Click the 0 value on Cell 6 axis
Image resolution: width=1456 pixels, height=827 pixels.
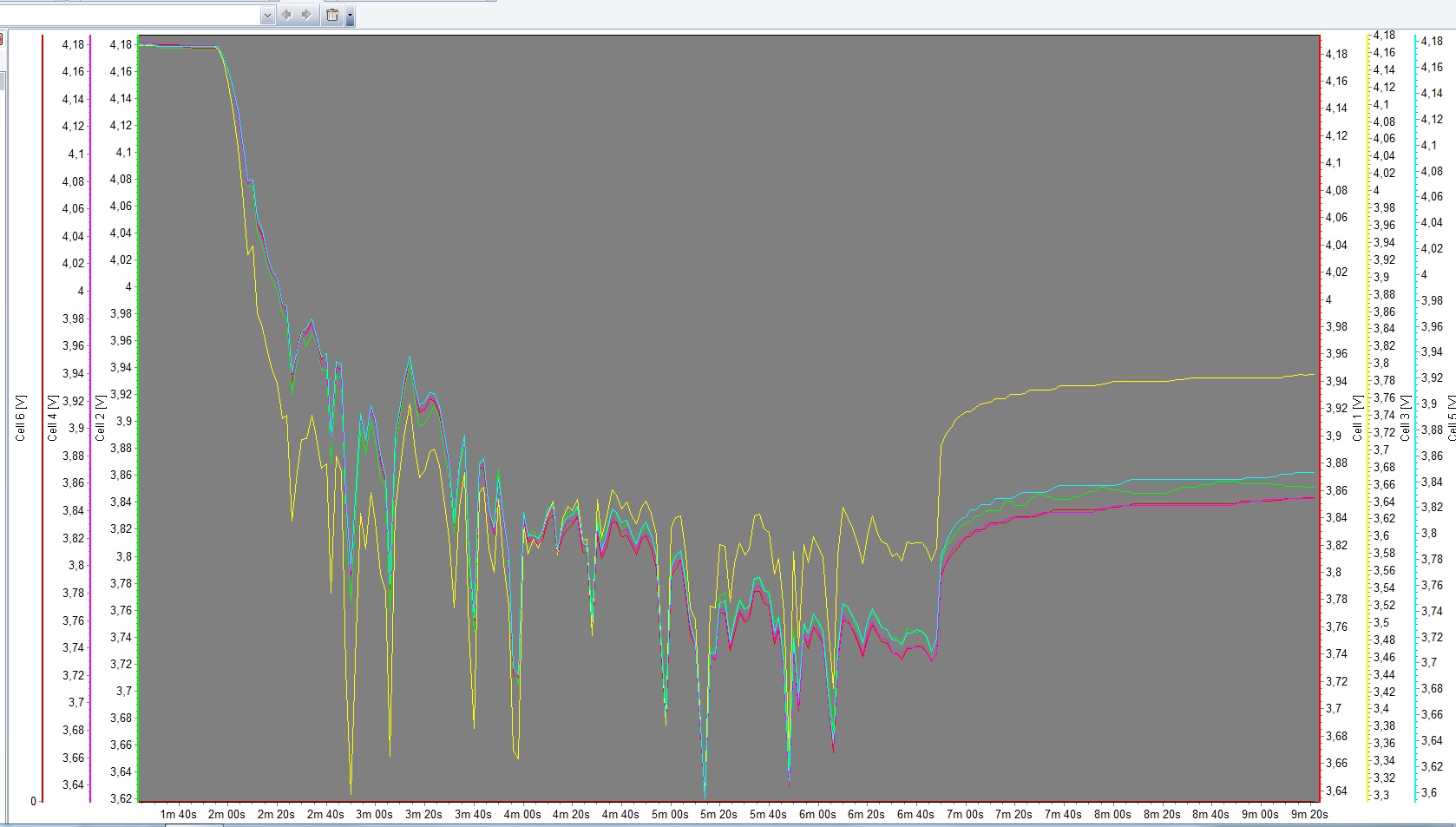(x=34, y=801)
